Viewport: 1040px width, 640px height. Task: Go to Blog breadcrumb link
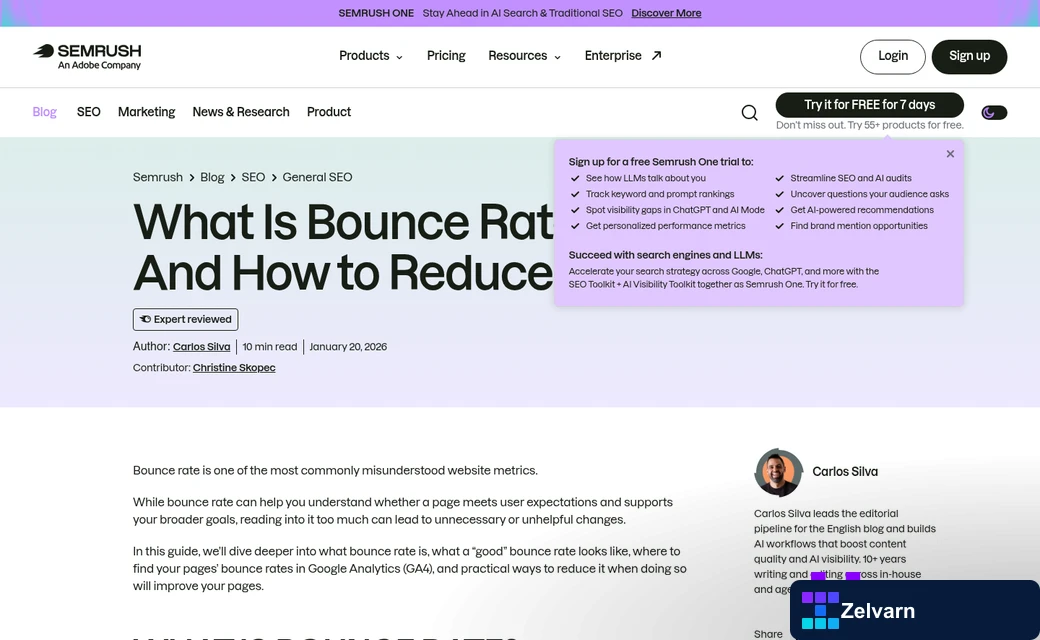[212, 177]
